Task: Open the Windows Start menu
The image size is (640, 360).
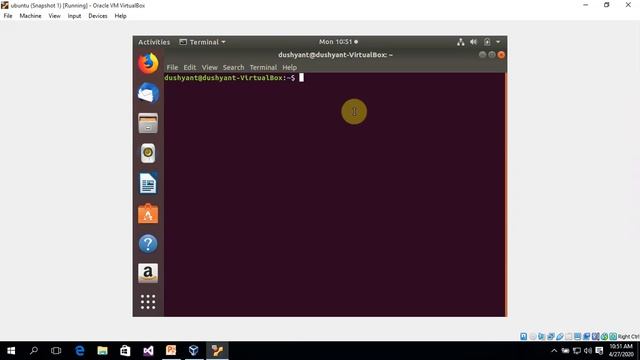Action: 11,351
